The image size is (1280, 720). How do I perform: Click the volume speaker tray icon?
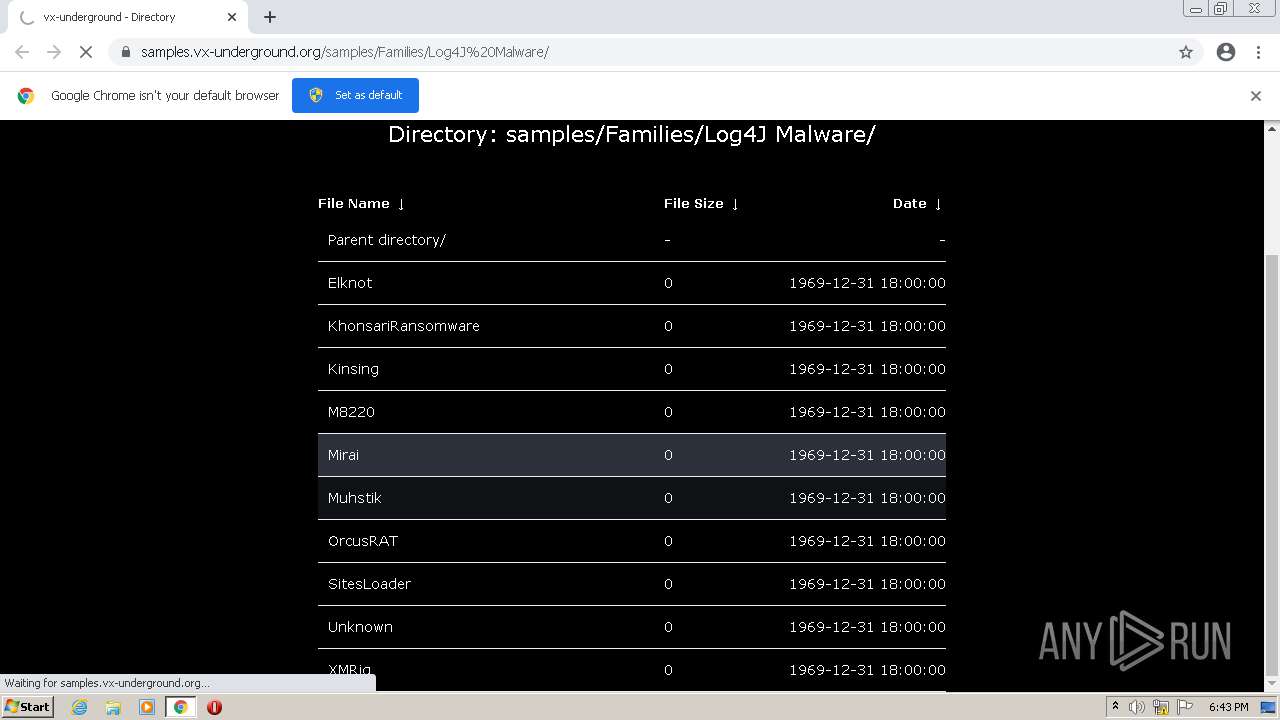[1137, 707]
